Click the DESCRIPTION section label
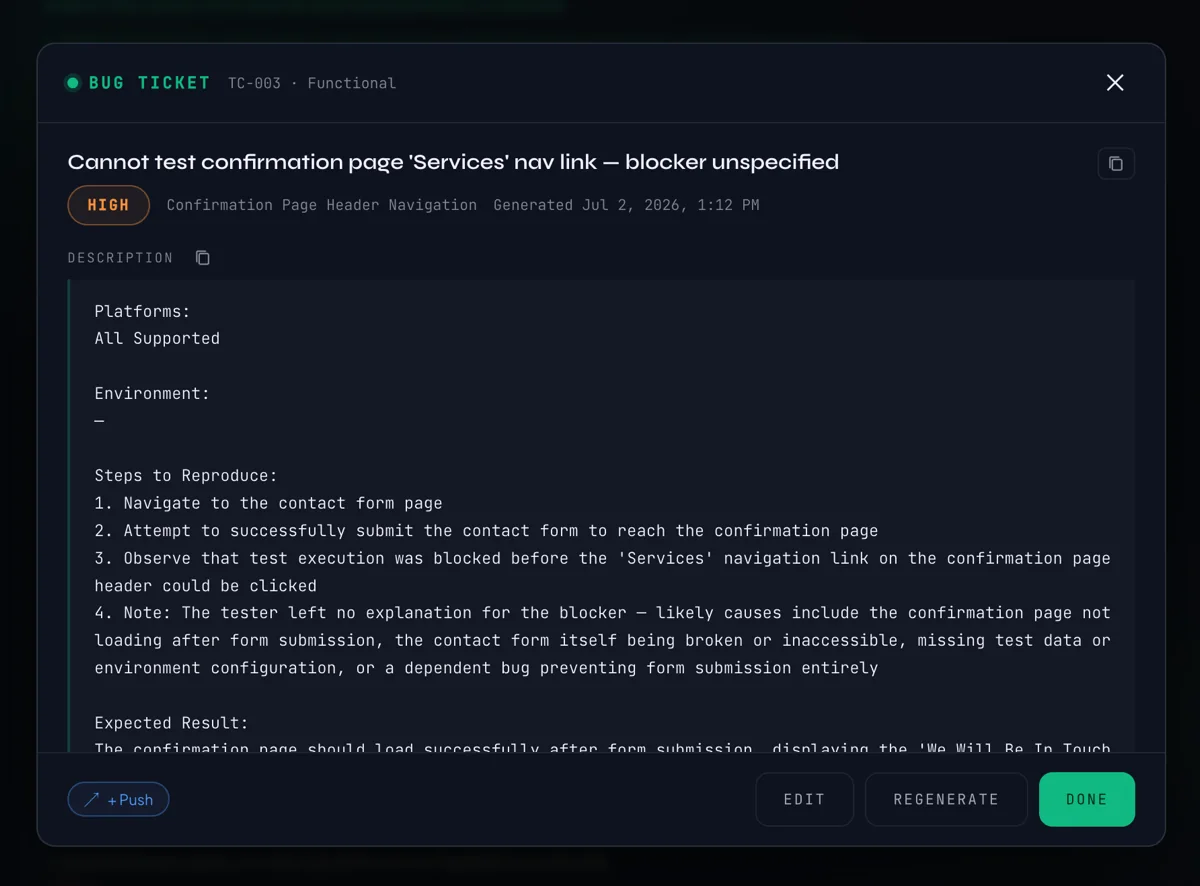This screenshot has width=1200, height=886. 120,258
